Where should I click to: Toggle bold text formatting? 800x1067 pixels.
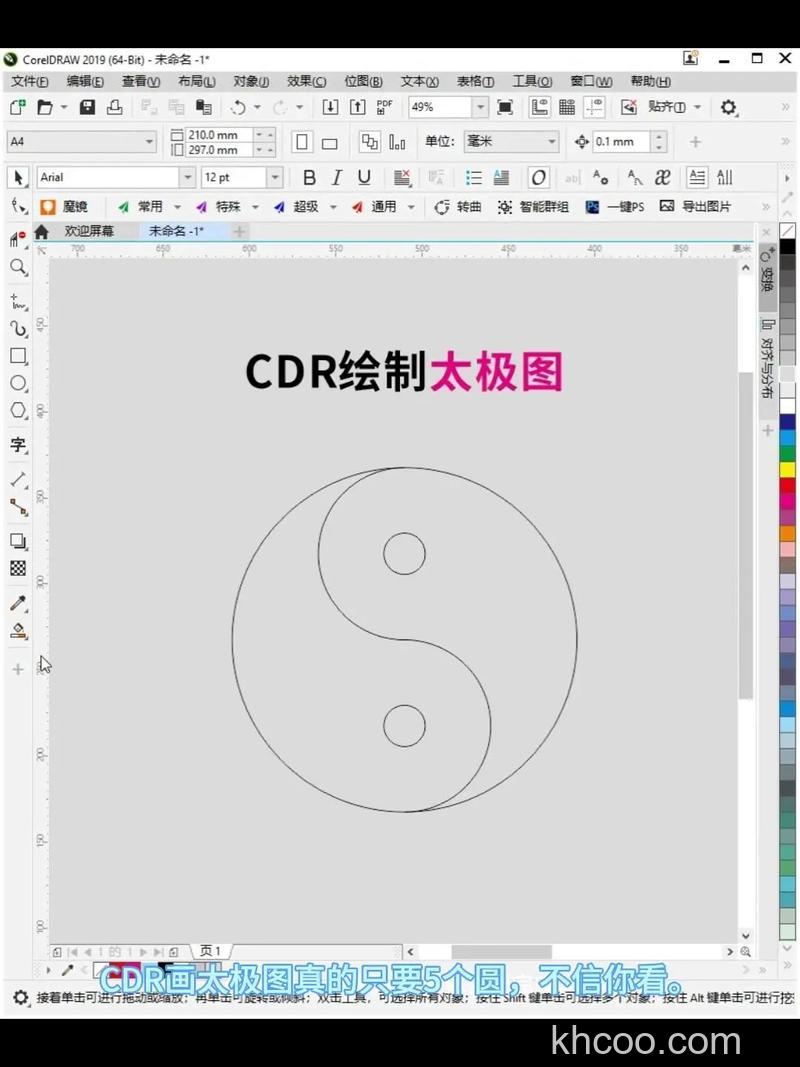[309, 177]
